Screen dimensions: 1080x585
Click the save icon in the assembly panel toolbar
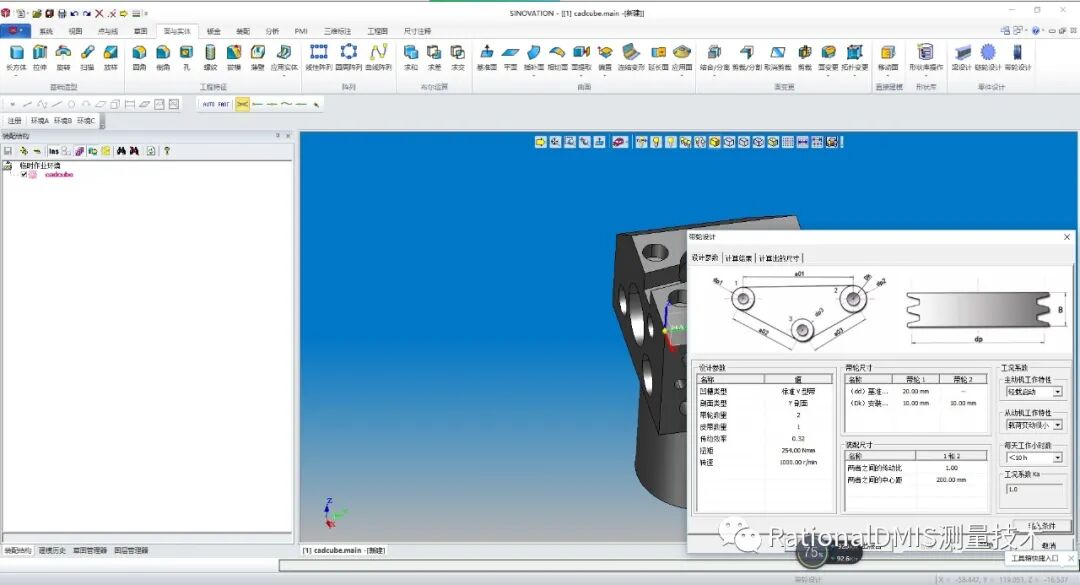[8, 151]
